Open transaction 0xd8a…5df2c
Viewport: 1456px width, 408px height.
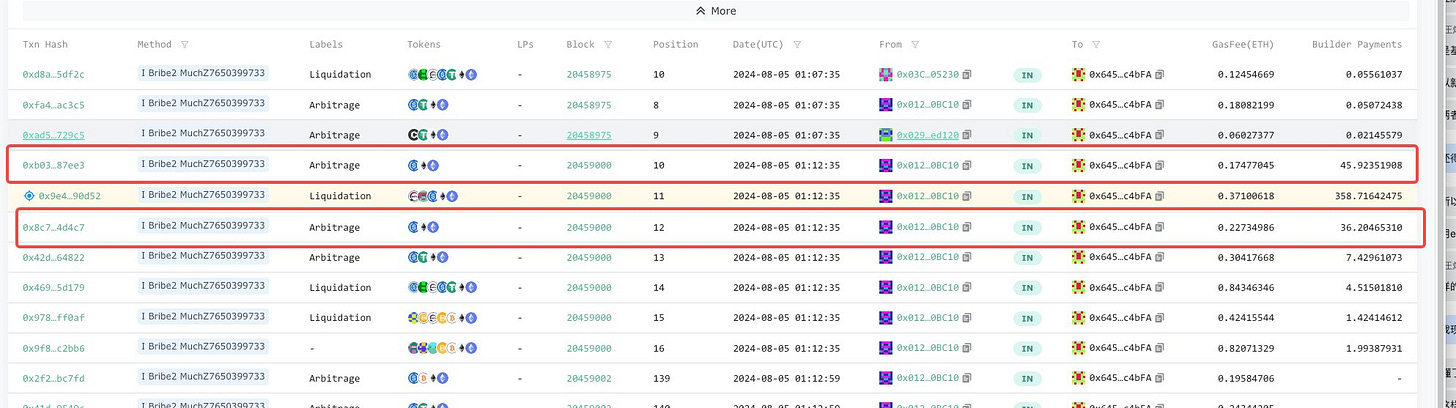pyautogui.click(x=54, y=74)
